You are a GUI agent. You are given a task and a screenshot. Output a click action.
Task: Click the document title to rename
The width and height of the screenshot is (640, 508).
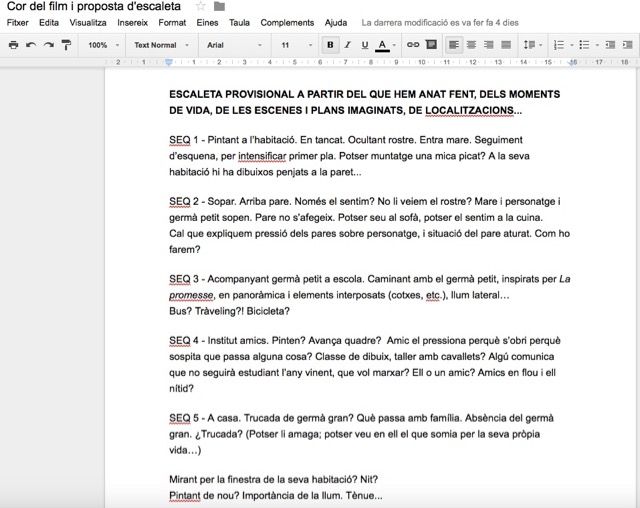[94, 6]
